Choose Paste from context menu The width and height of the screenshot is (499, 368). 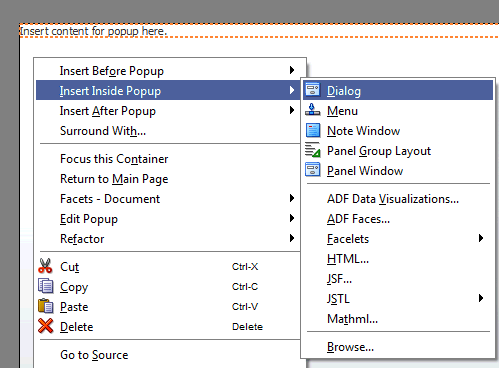[168, 306]
